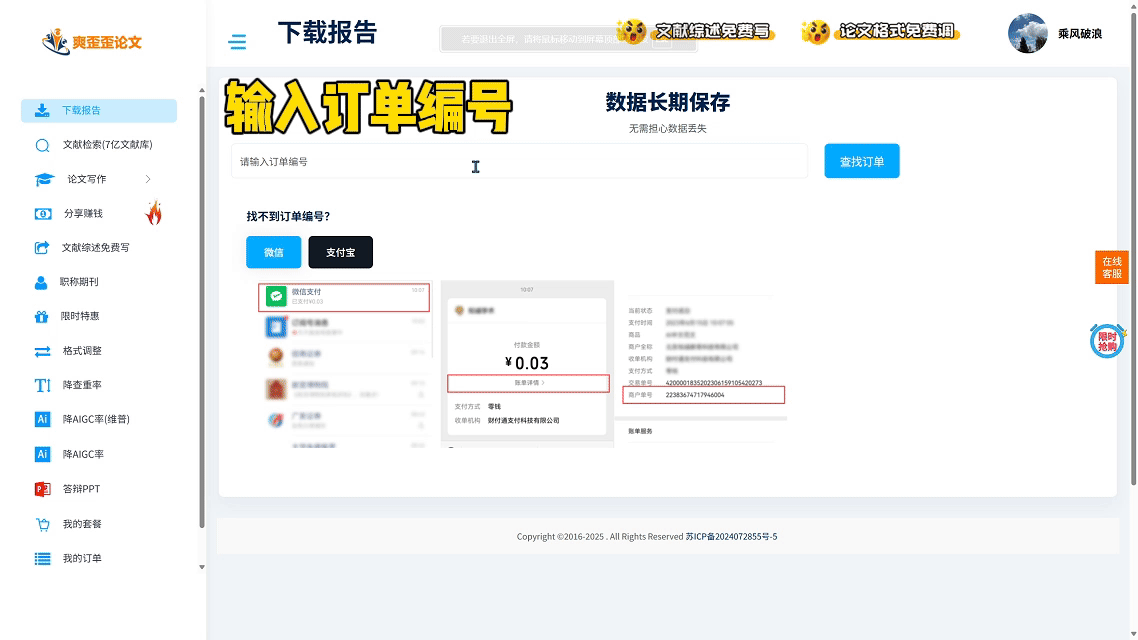The width and height of the screenshot is (1138, 640).
Task: Switch to the 支付宝 payment tab
Action: click(x=340, y=253)
